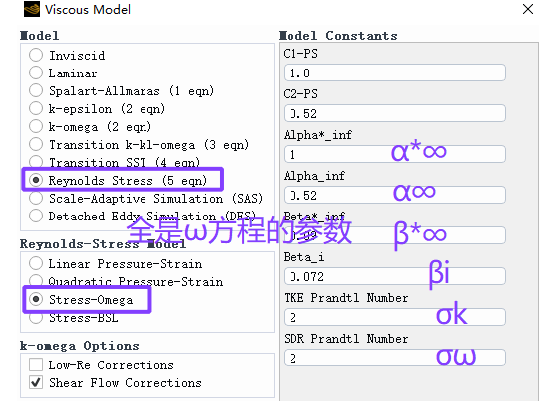Select the Stress-Omega radio button
Screen dimensions: 551x405
click(x=36, y=299)
